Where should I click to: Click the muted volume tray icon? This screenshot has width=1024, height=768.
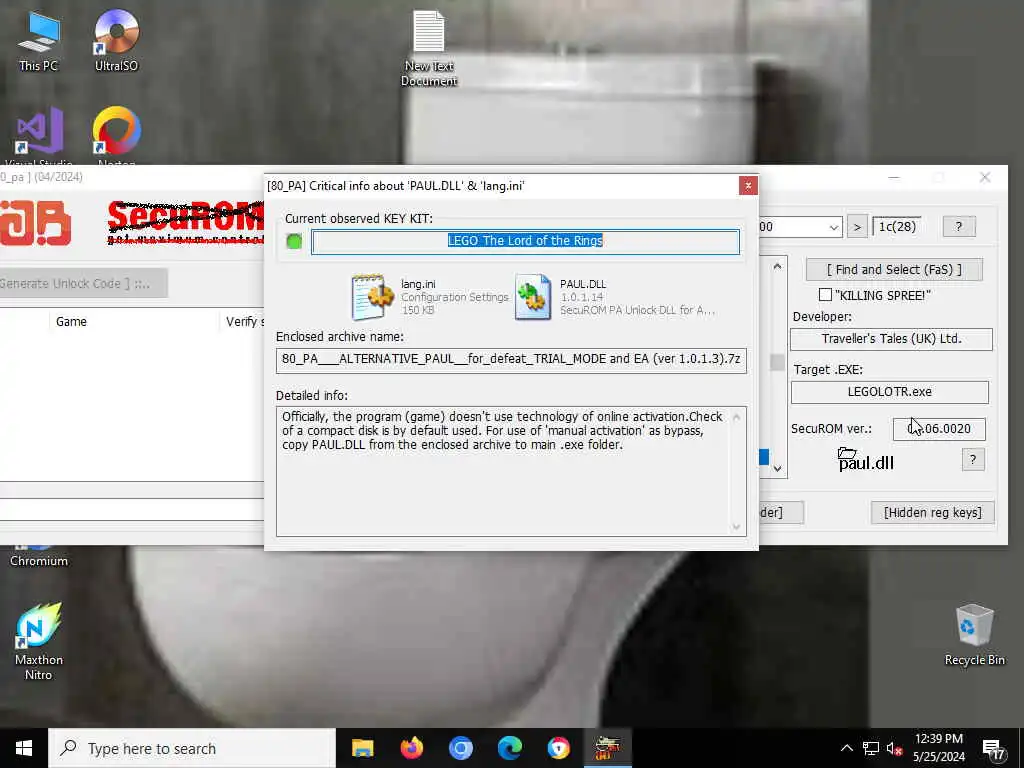coord(894,748)
